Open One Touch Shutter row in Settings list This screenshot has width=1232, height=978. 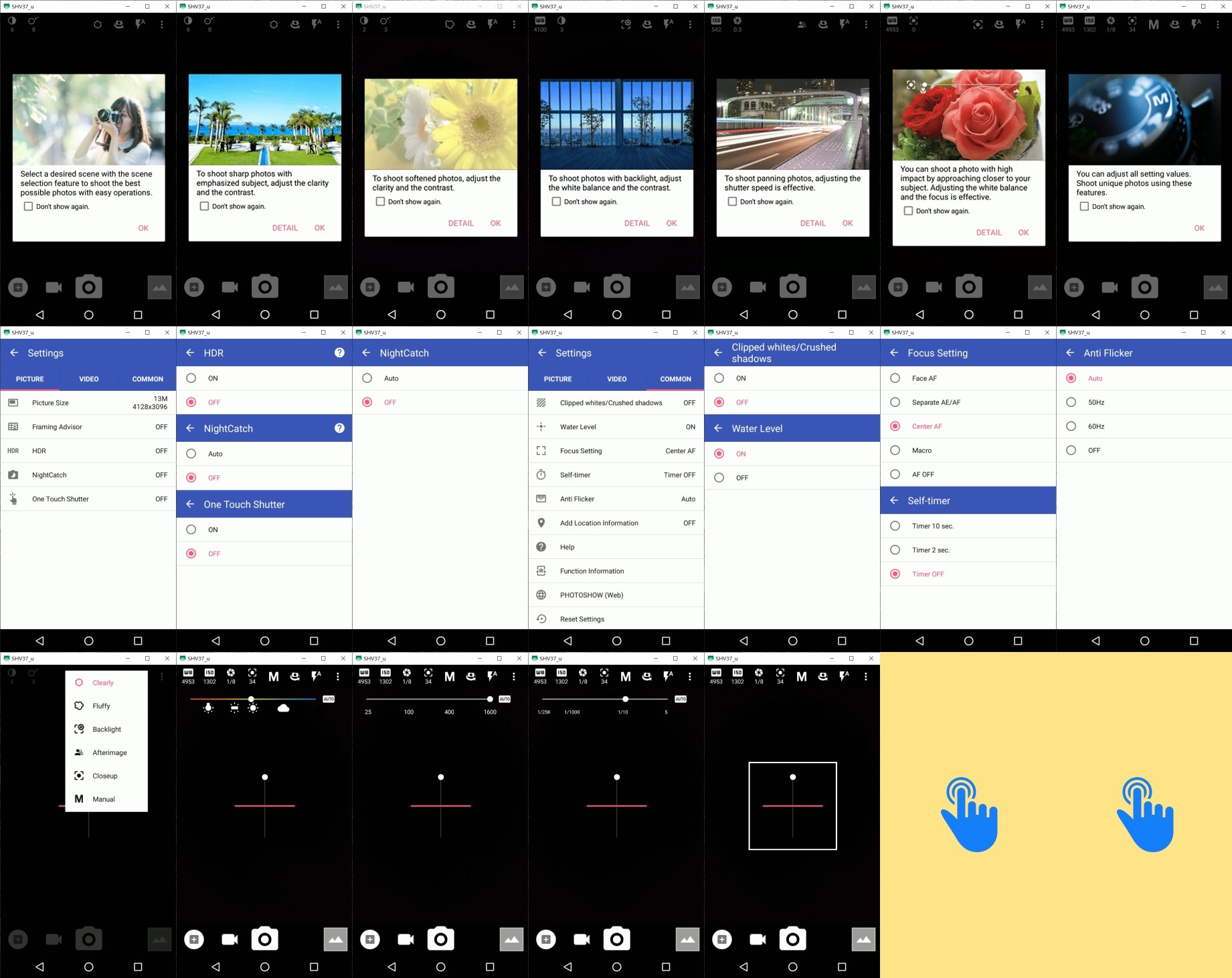(x=88, y=499)
